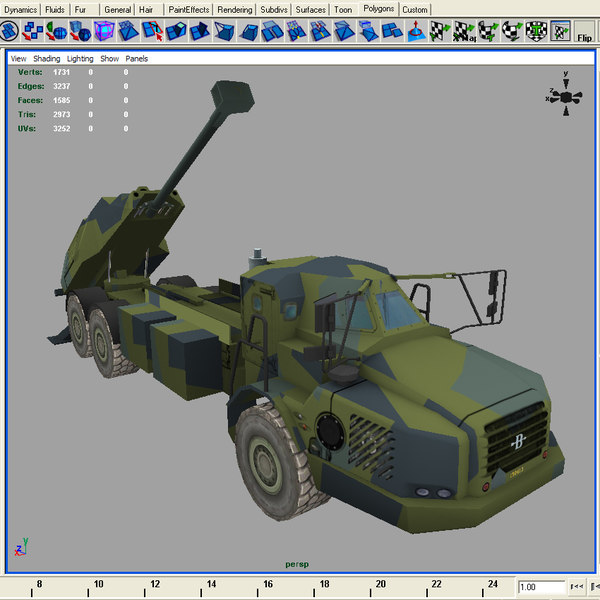Open the Panels menu
This screenshot has width=600, height=600.
pyautogui.click(x=137, y=59)
